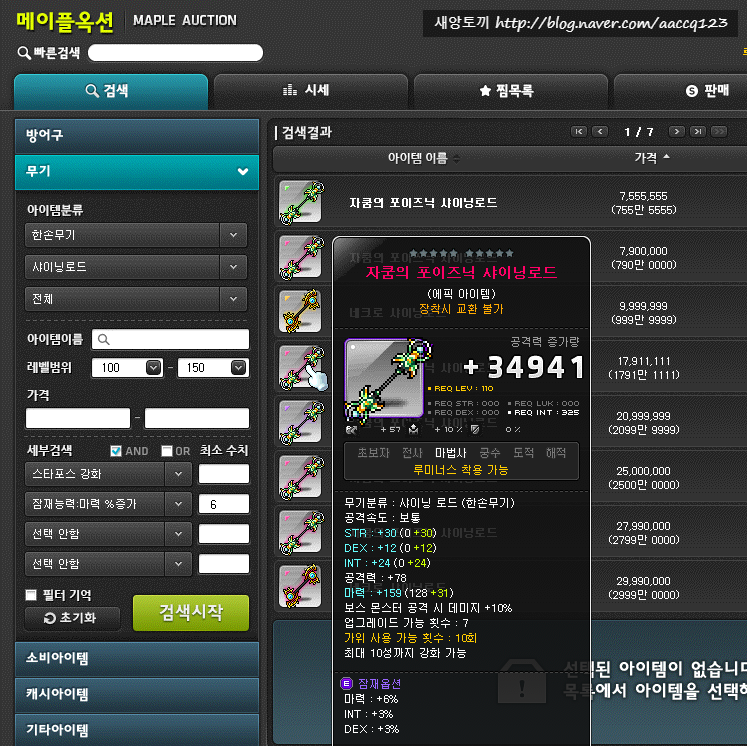This screenshot has height=746, width=747.
Task: Open the second 선택 안함 filter dropdown
Action: pos(108,564)
